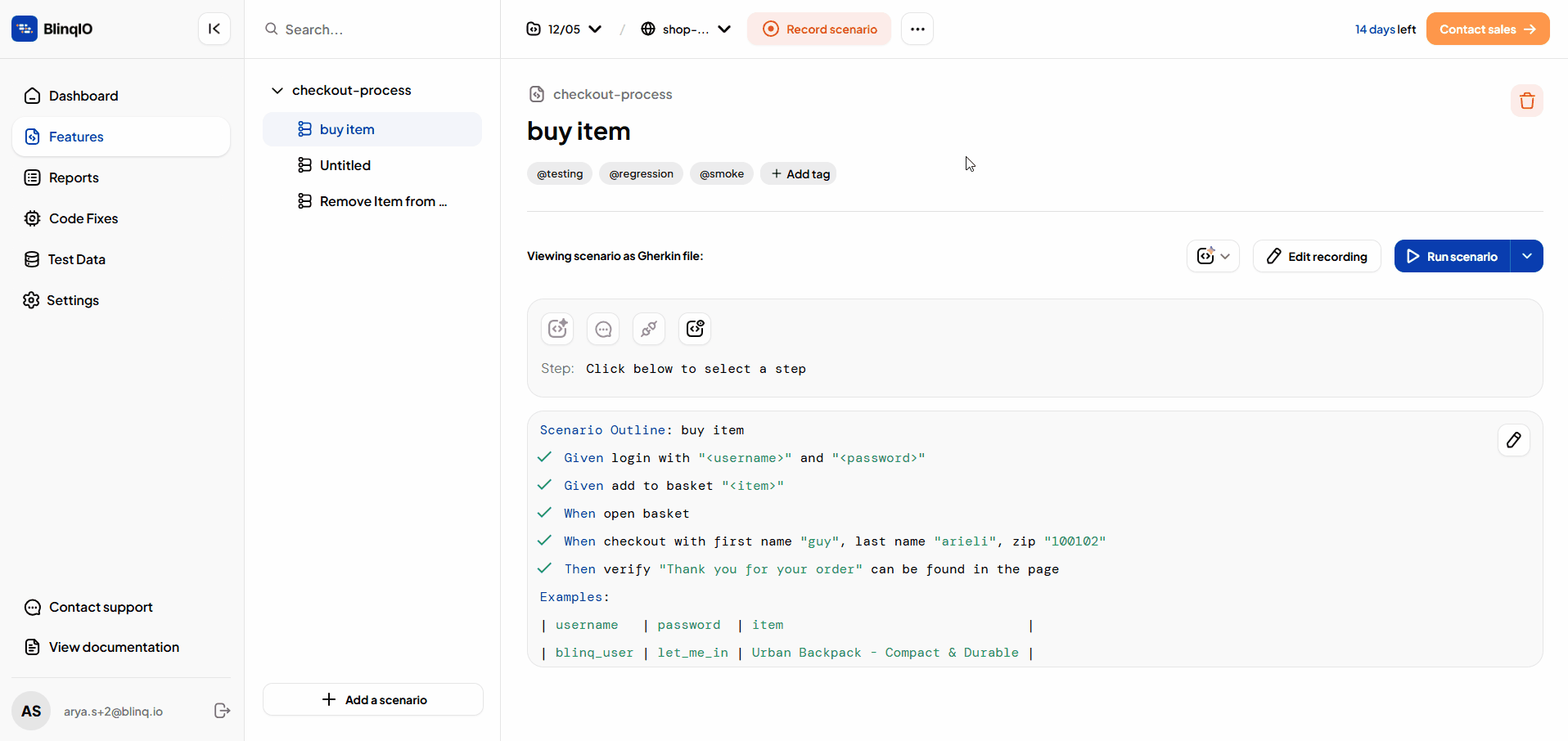Go to Test Data page

point(76,259)
